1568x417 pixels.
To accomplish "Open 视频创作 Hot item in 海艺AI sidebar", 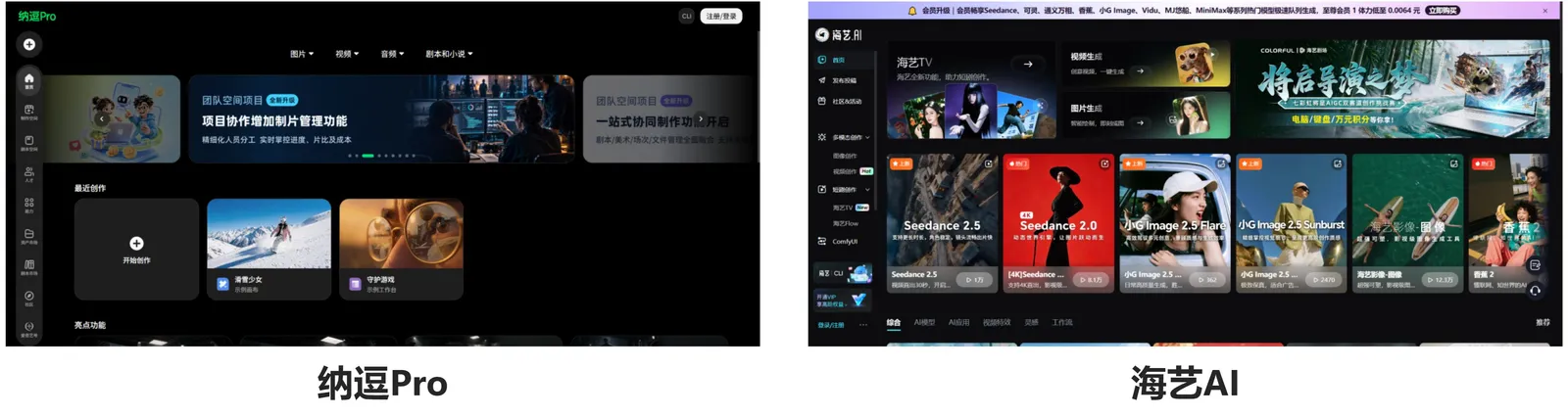I will [x=852, y=171].
